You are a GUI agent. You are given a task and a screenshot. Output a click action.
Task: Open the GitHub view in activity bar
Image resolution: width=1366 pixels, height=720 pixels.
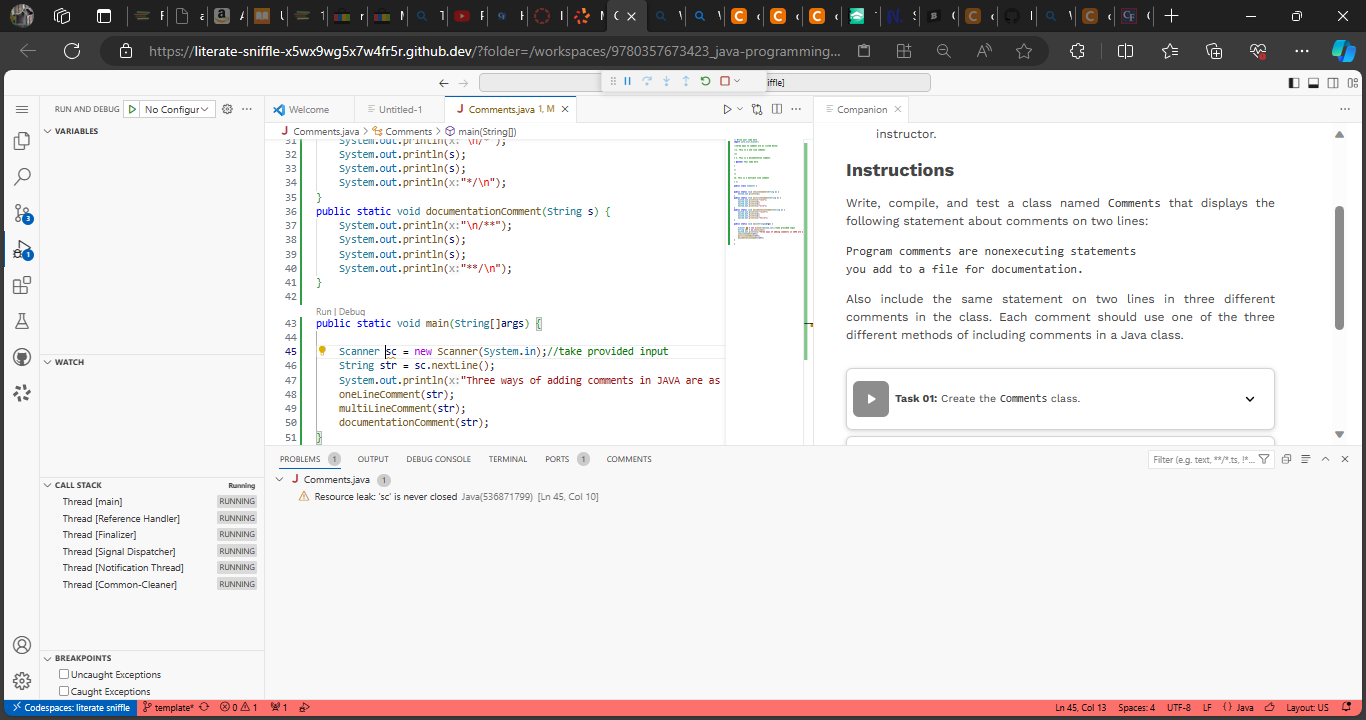[22, 357]
